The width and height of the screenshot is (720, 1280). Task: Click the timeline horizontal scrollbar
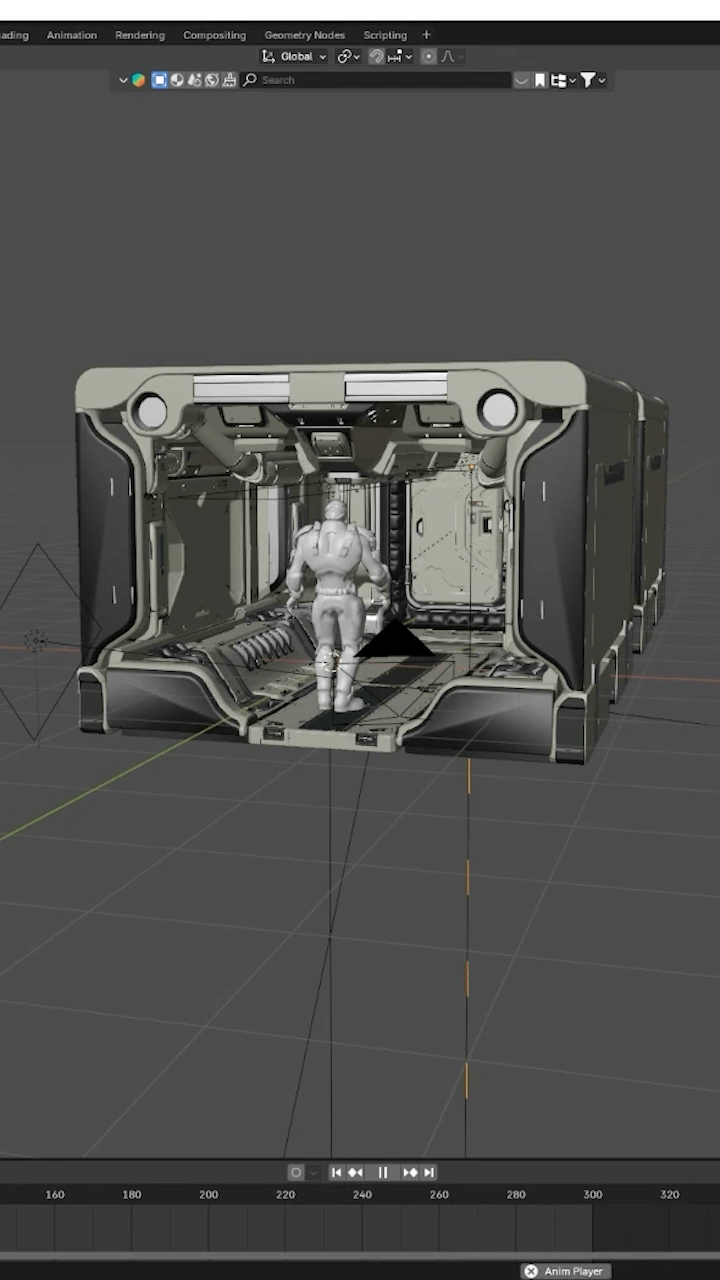pos(360,1255)
